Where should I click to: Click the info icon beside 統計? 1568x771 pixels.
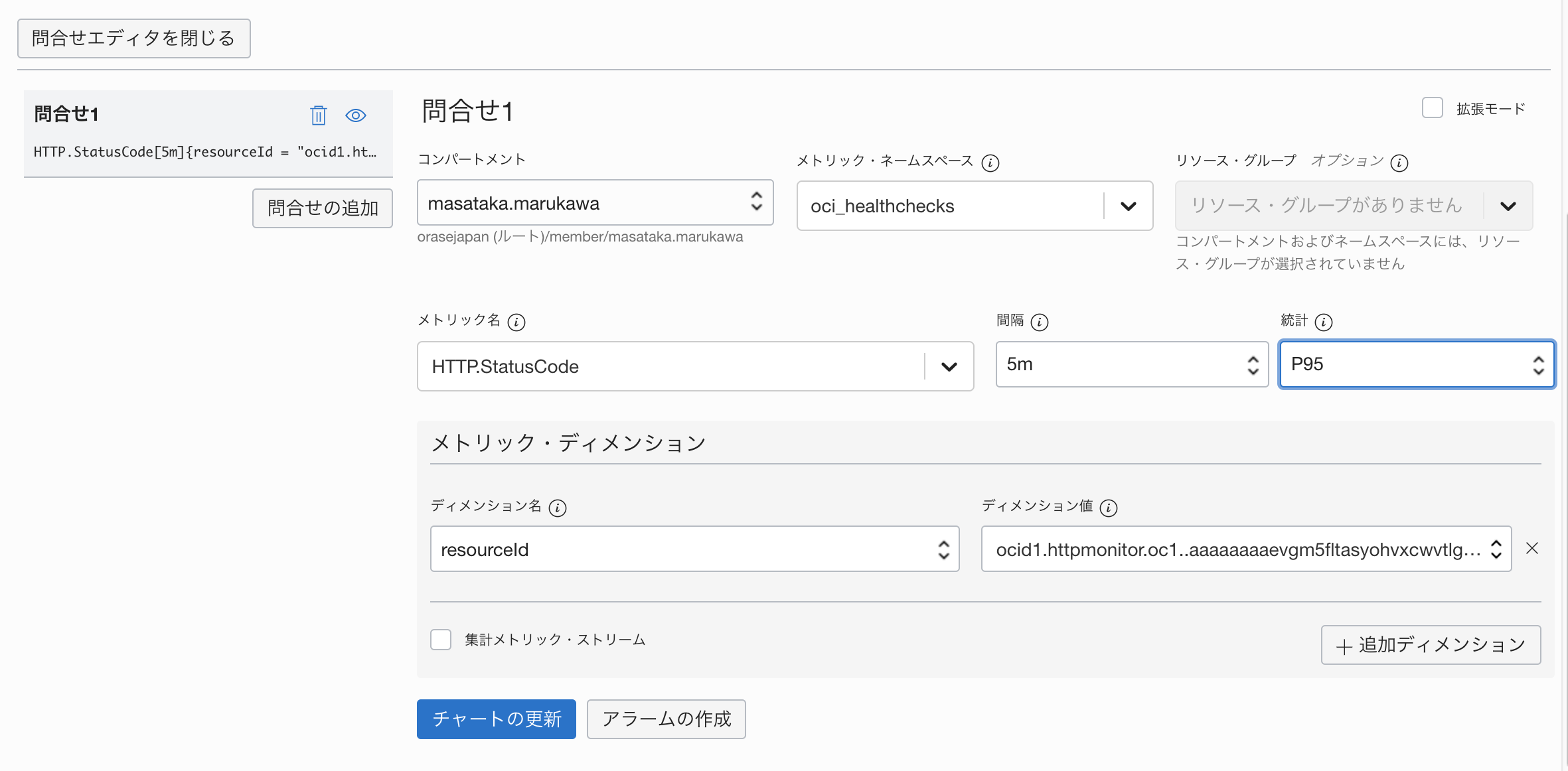point(1324,322)
